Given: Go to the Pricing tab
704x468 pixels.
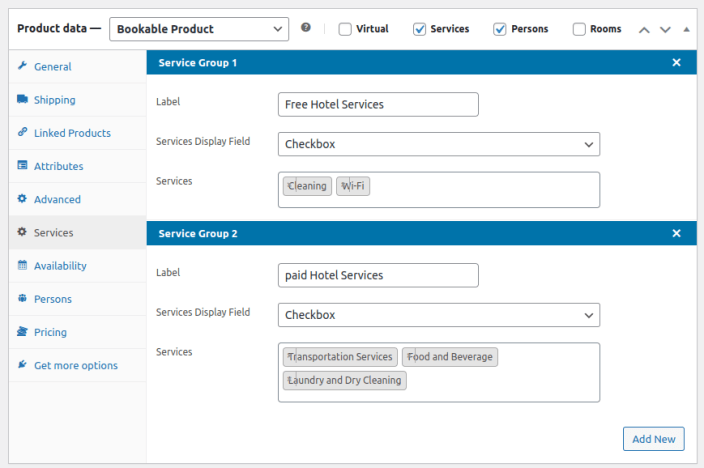Looking at the screenshot, I should point(78,332).
